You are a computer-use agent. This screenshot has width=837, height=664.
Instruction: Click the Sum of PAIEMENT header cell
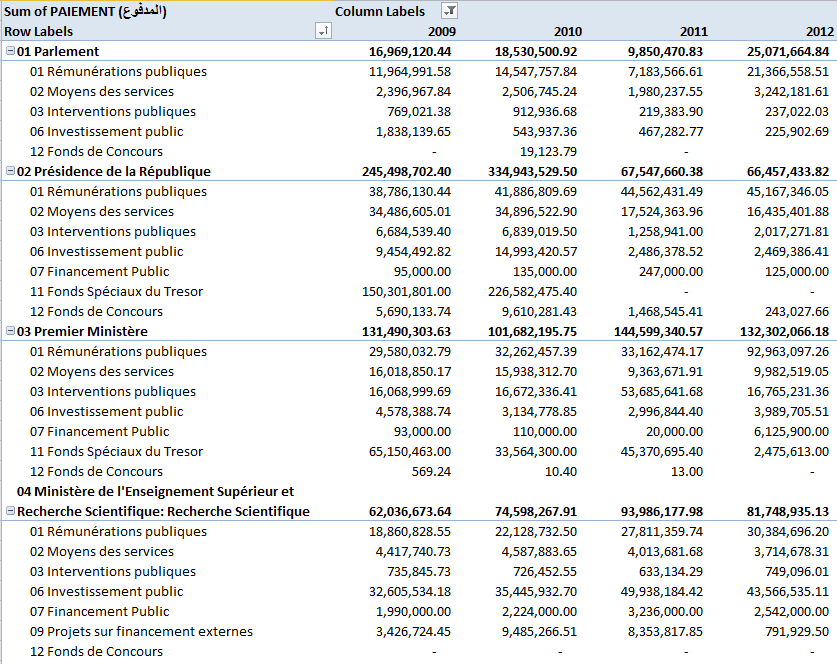(85, 11)
